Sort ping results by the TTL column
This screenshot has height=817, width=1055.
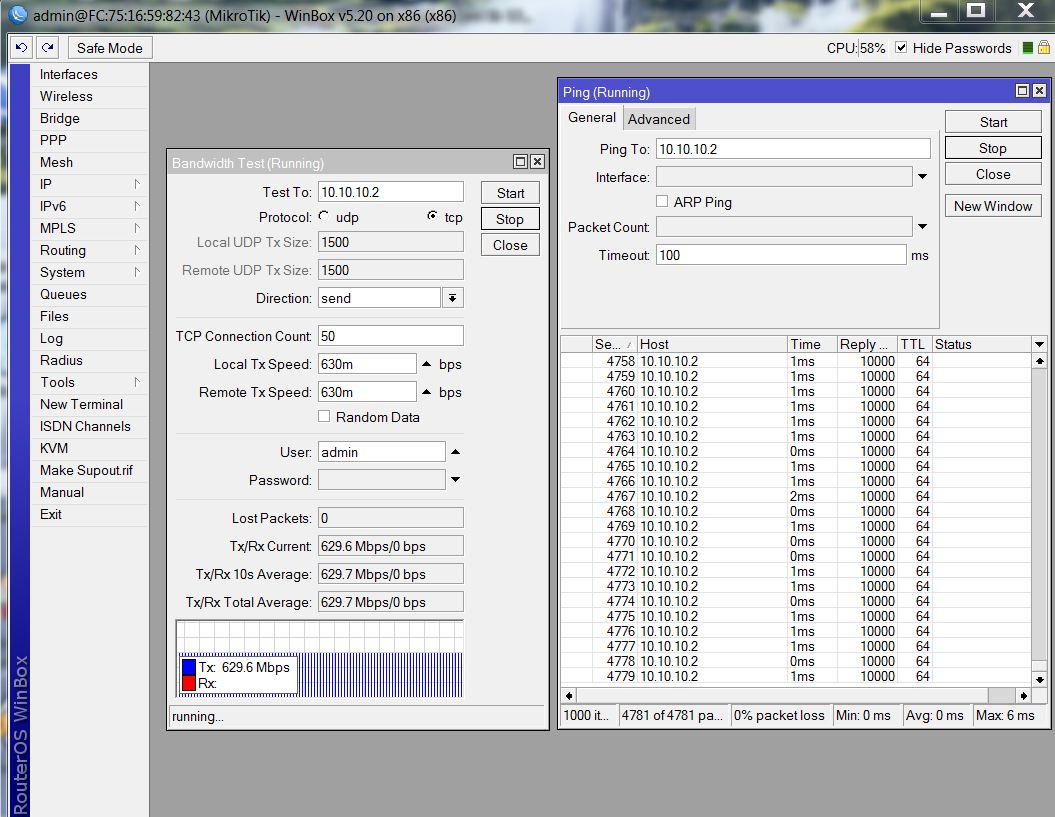[915, 345]
